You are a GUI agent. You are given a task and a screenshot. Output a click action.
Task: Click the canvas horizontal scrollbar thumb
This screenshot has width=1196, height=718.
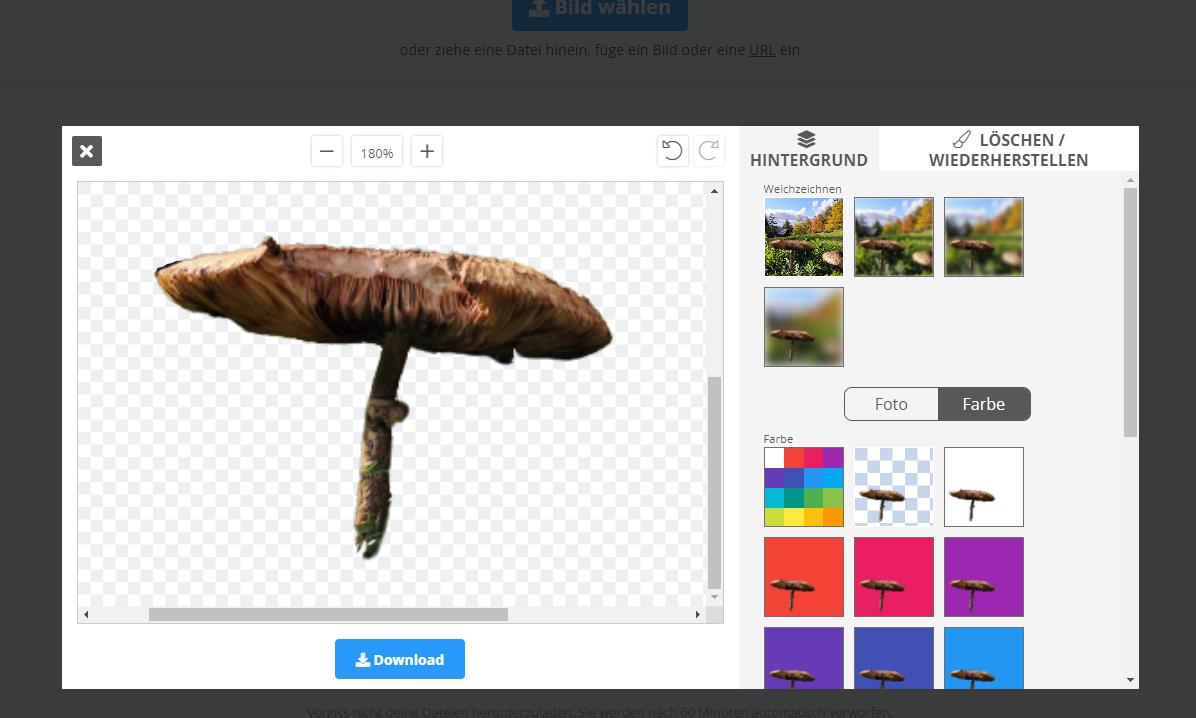328,614
